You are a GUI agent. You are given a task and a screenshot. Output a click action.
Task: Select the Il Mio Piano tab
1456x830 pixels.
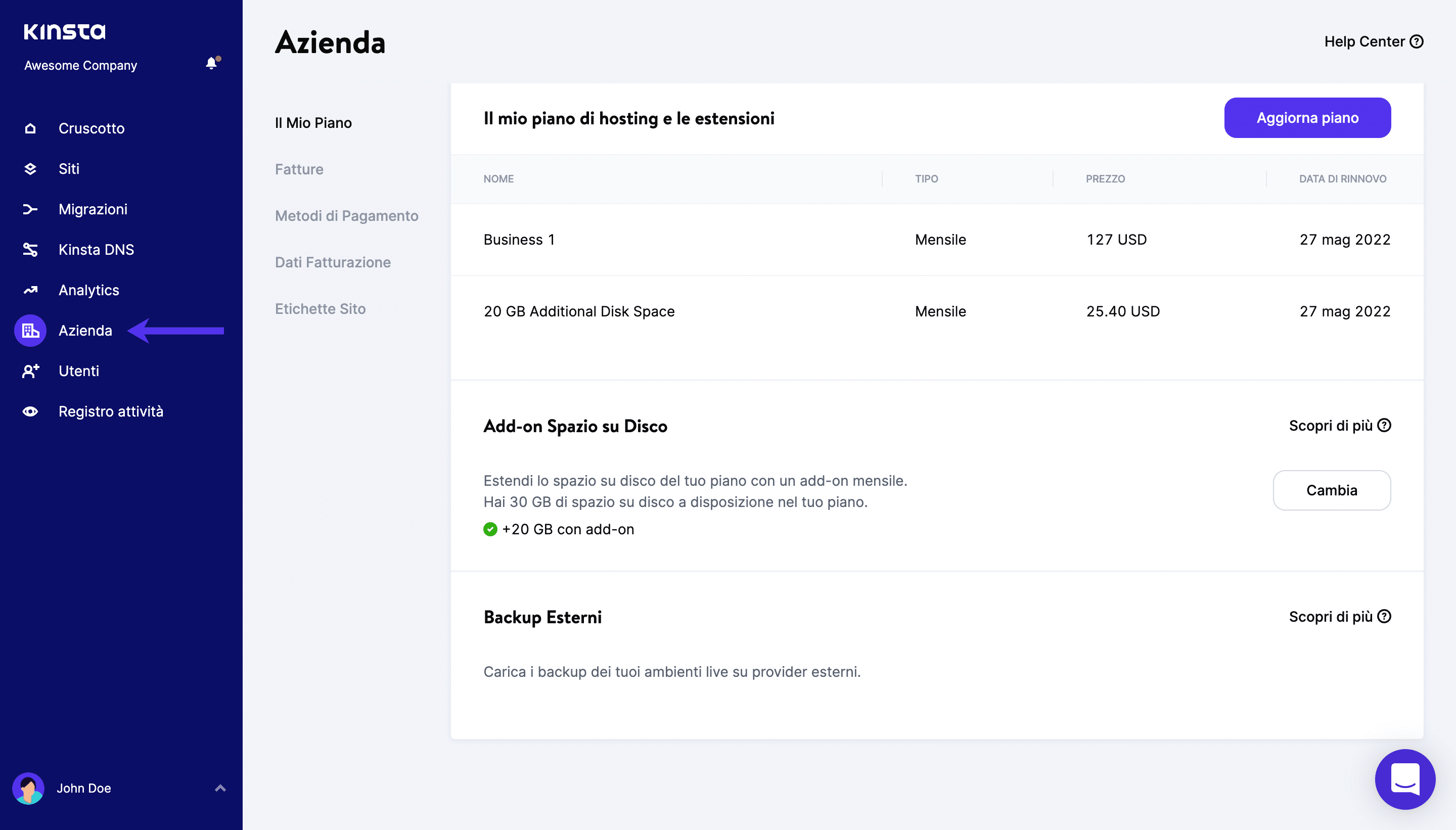click(313, 122)
